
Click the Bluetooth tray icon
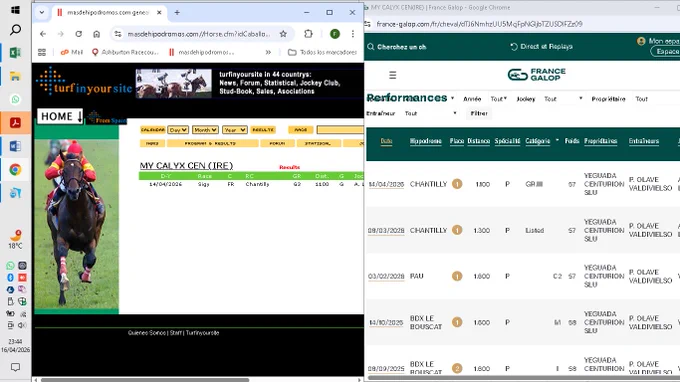10,278
